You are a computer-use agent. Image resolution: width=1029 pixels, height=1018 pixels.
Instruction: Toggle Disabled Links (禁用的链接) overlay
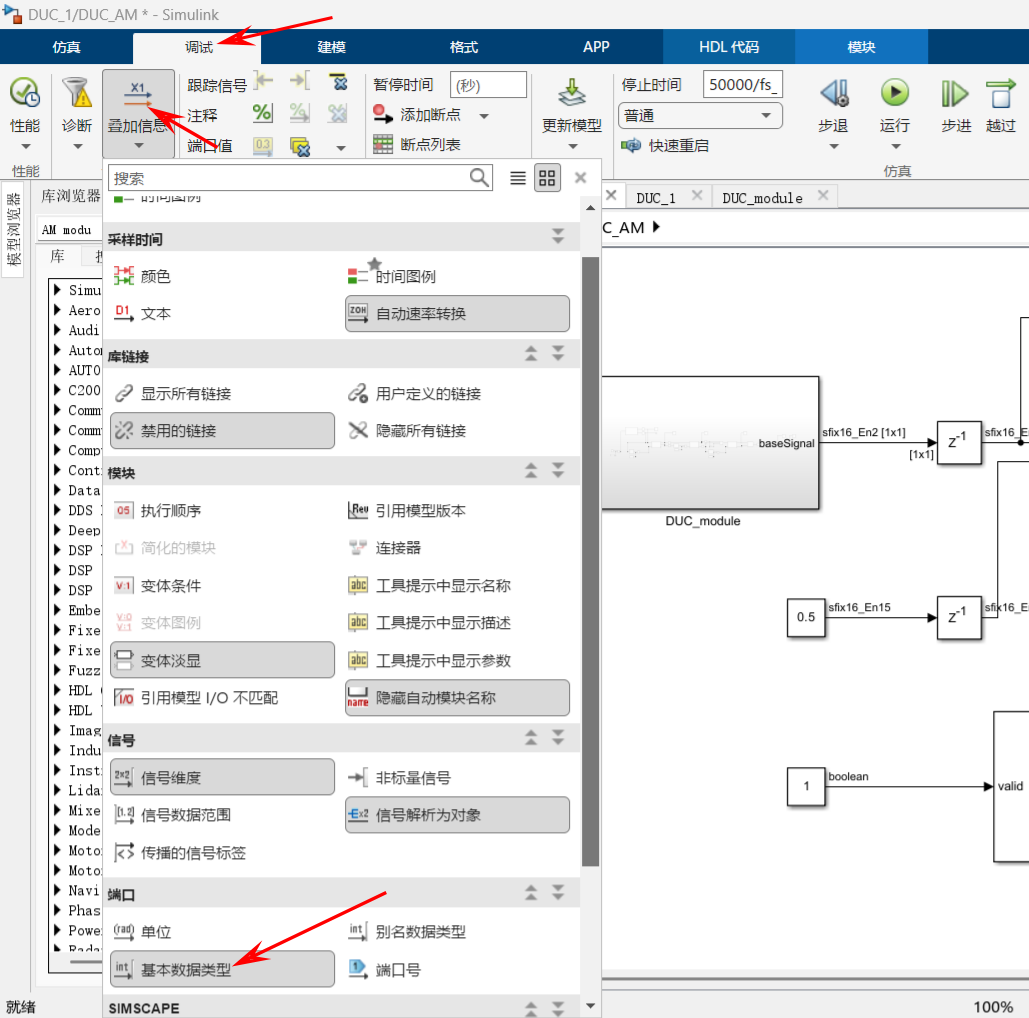click(x=222, y=431)
